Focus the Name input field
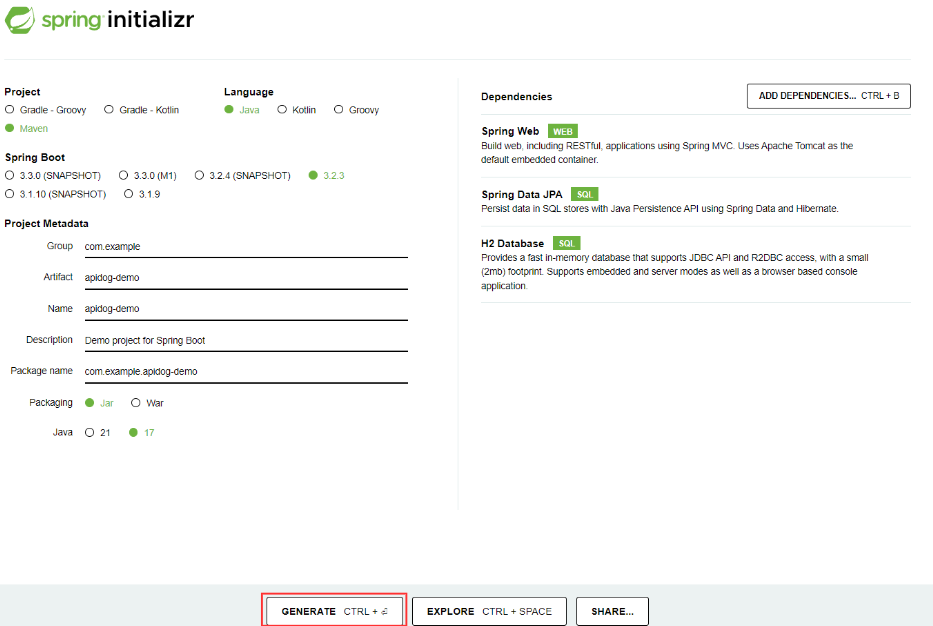Image resolution: width=933 pixels, height=626 pixels. coord(246,308)
